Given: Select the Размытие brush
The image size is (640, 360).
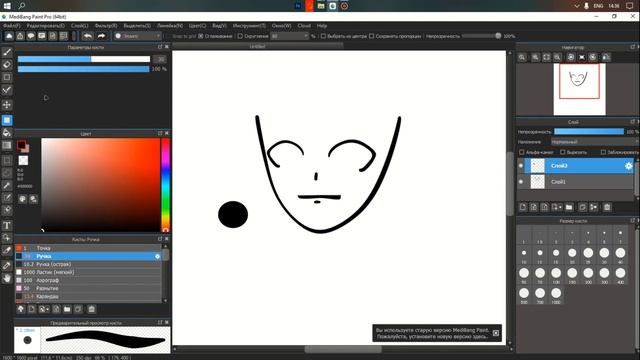Looking at the screenshot, I should click(x=89, y=288).
